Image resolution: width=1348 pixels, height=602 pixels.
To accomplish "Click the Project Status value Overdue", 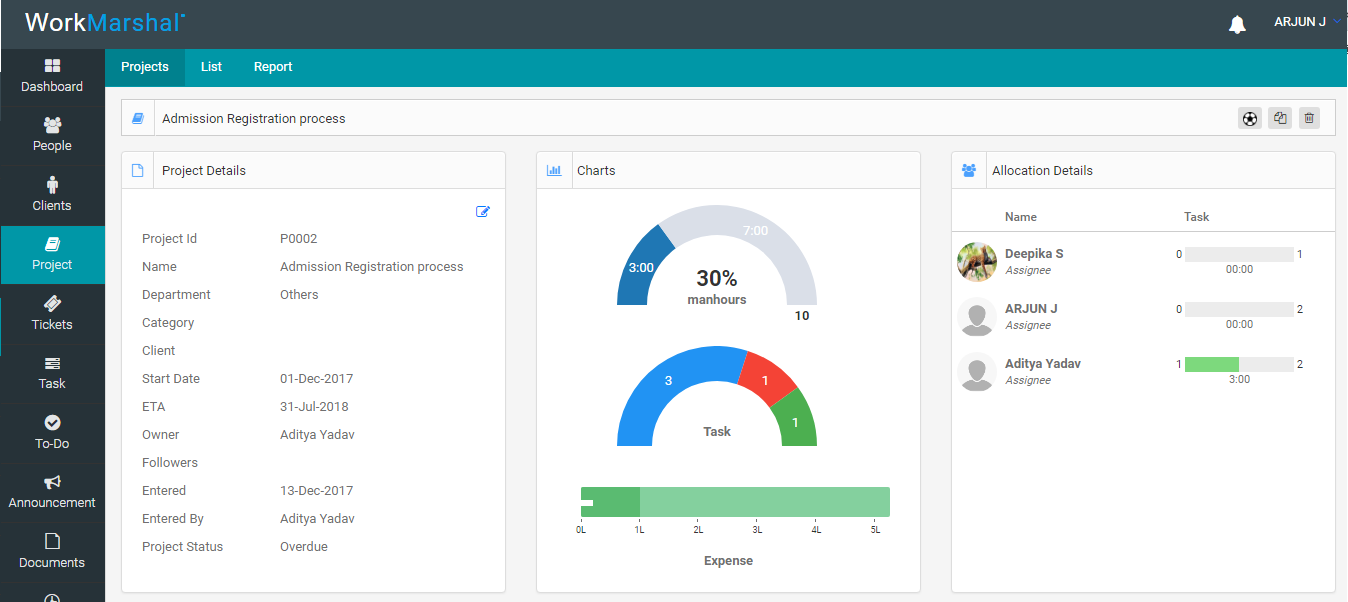I will pyautogui.click(x=304, y=547).
